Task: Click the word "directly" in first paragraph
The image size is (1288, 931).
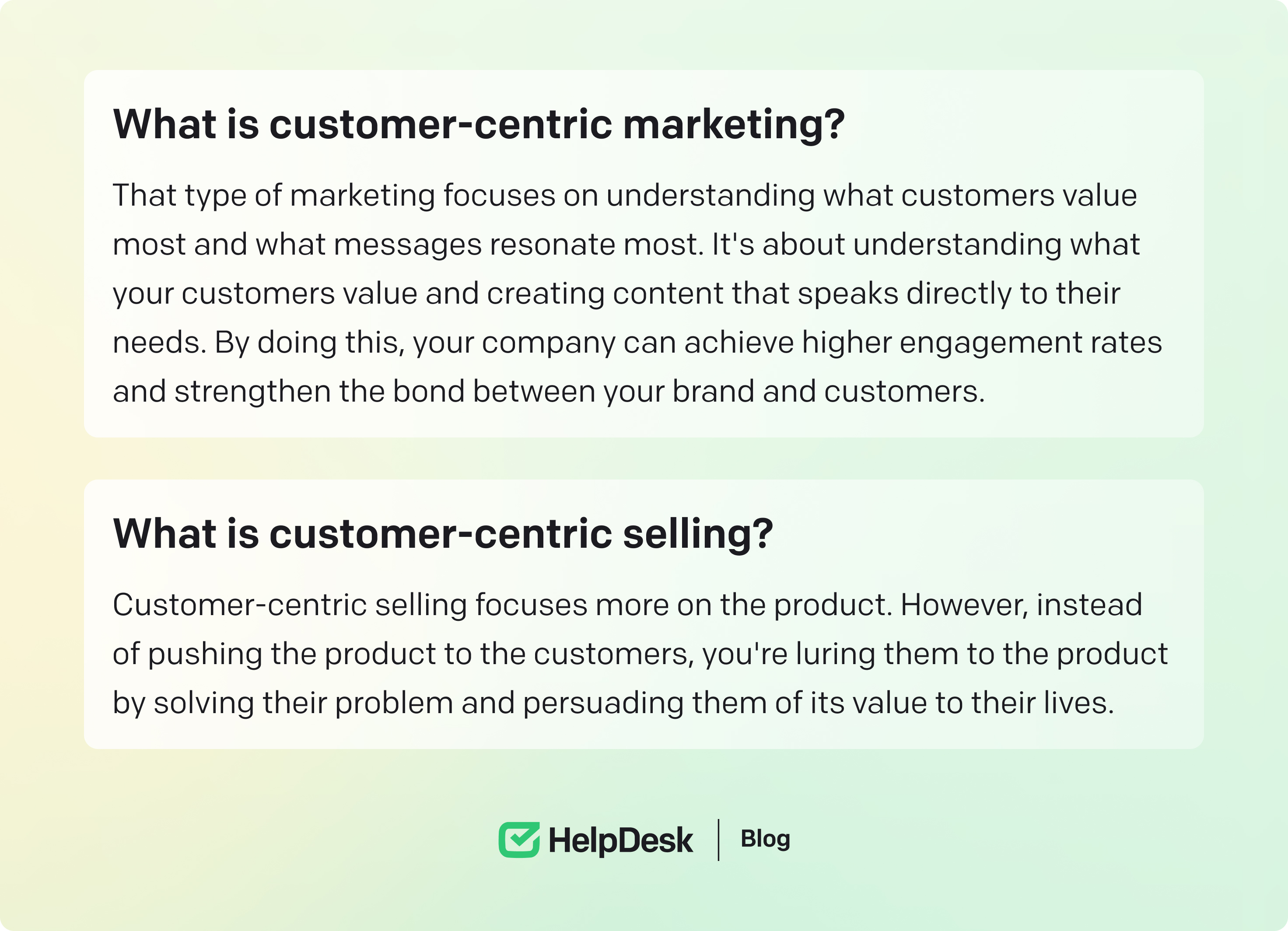Action: pos(959,294)
